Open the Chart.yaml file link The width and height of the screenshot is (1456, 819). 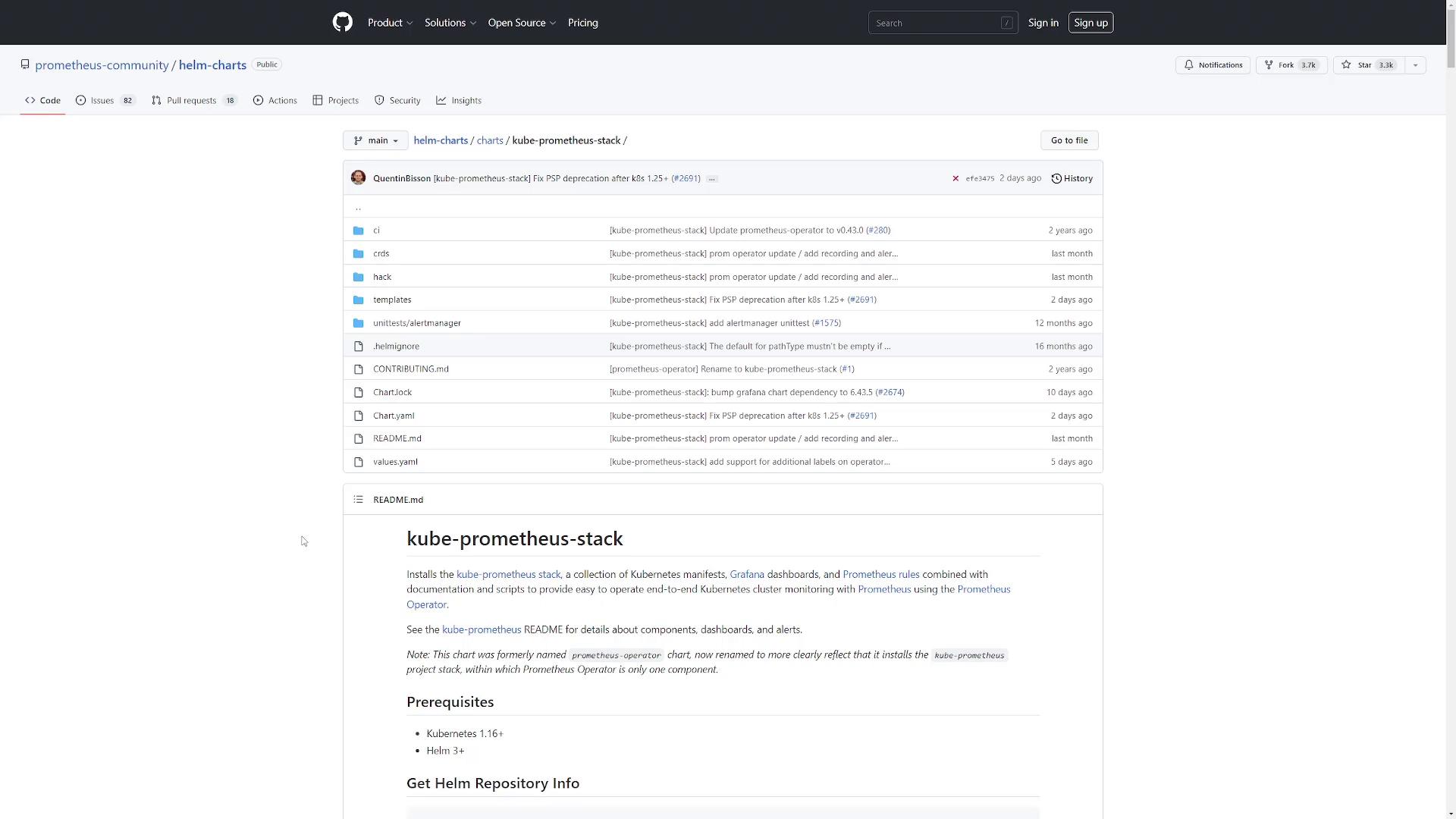coord(394,416)
